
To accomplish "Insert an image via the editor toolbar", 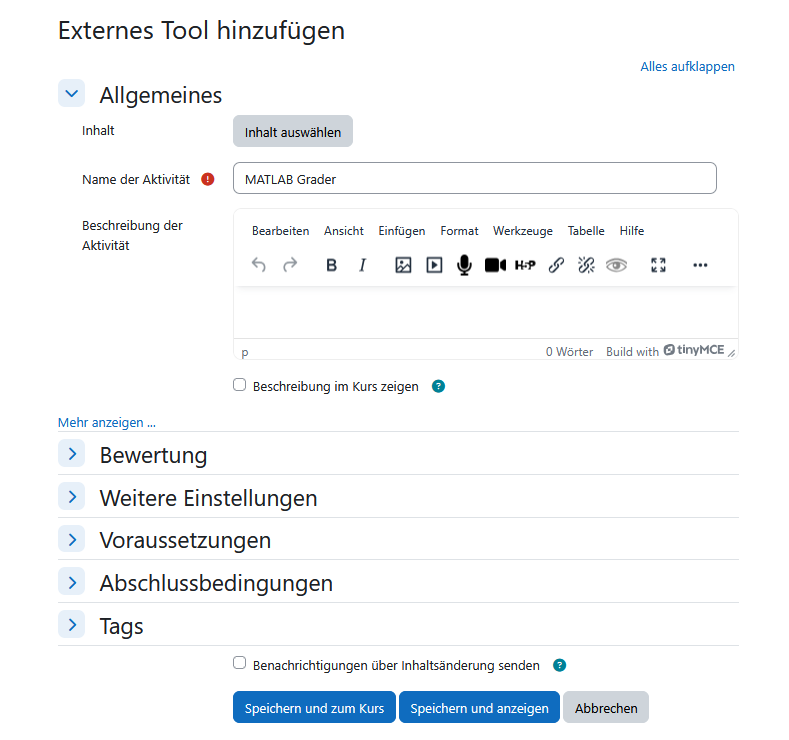I will tap(403, 265).
